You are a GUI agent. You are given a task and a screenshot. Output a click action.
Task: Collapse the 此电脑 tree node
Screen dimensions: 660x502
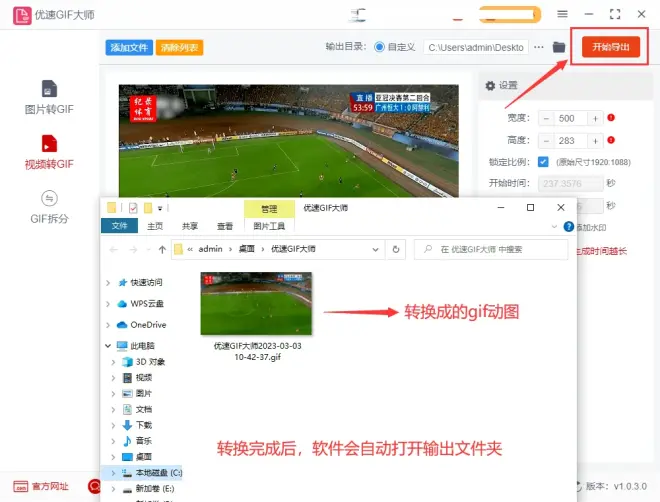pyautogui.click(x=108, y=346)
